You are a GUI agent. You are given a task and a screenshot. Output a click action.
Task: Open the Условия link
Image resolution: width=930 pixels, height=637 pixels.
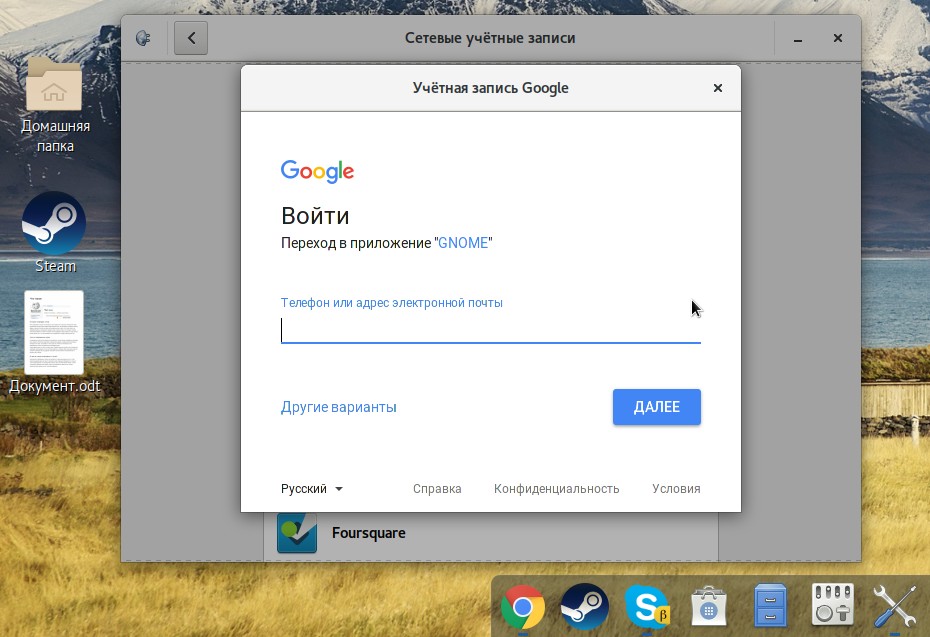click(676, 489)
